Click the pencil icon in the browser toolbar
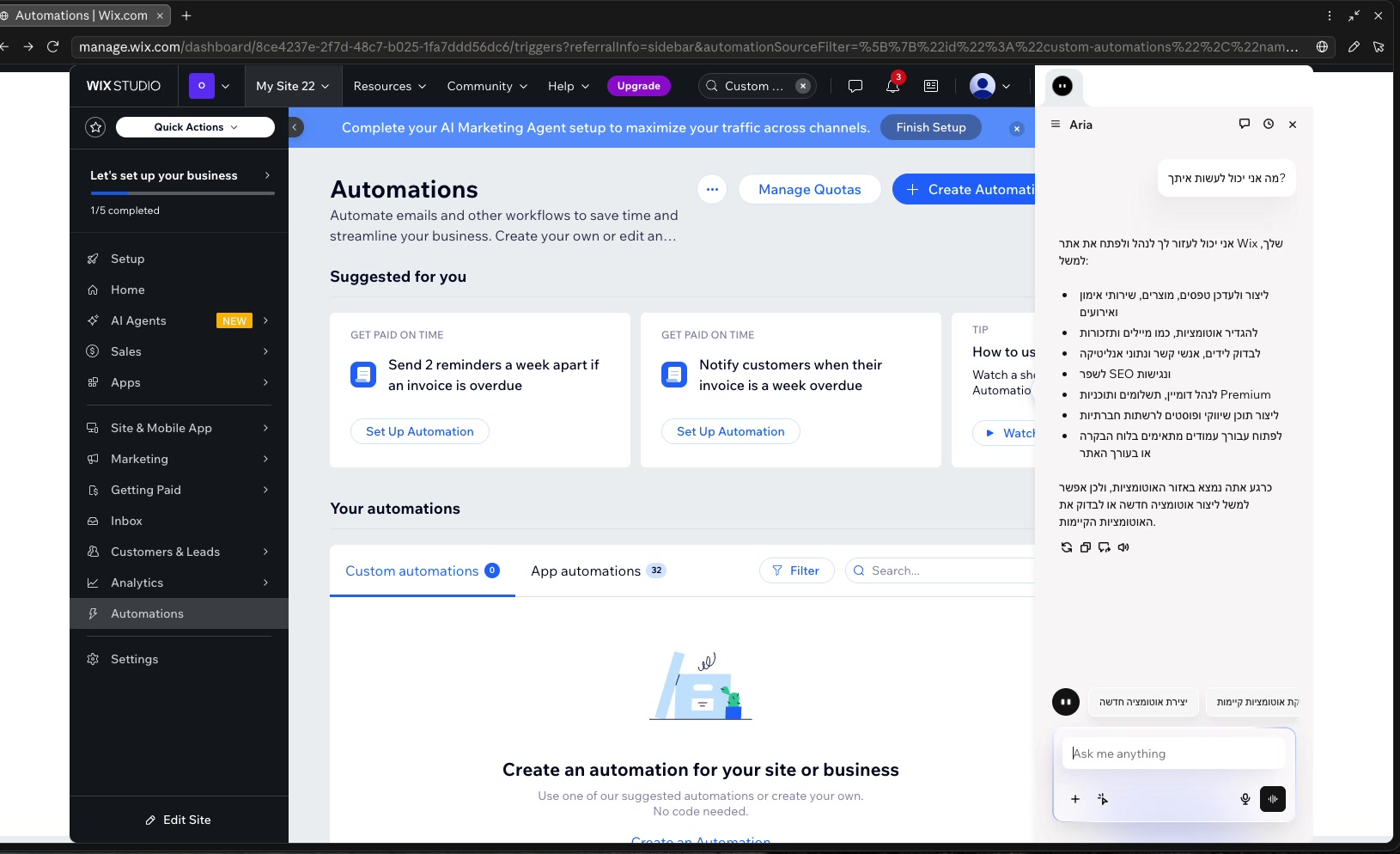Viewport: 1400px width, 854px height. (1354, 46)
